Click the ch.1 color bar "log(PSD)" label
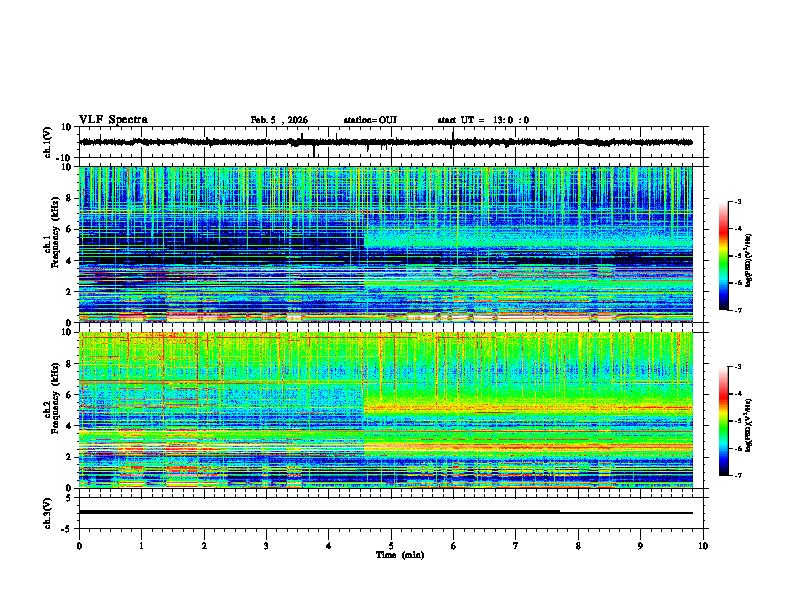Viewport: 792px width, 612px height. (748, 260)
